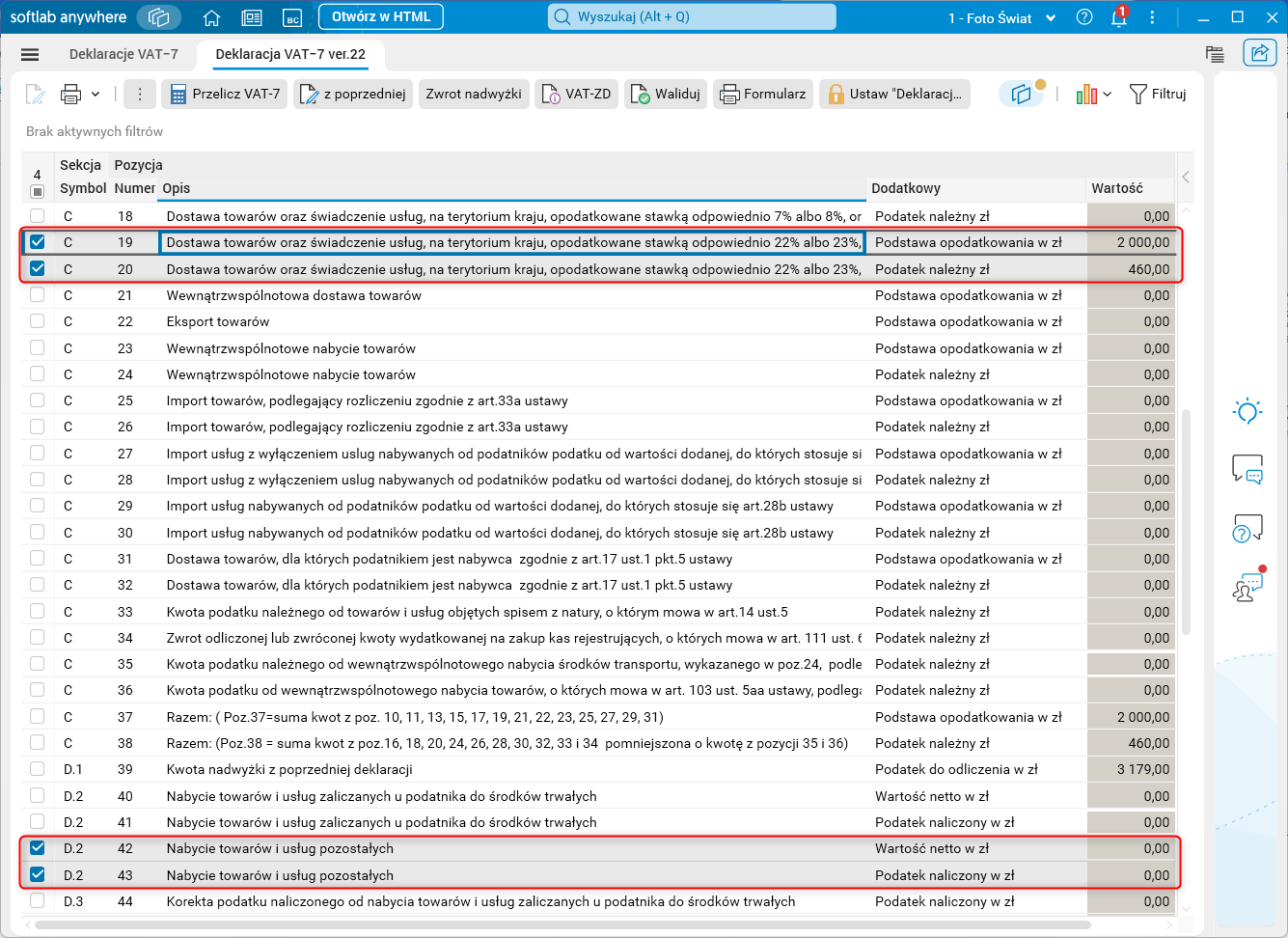The height and width of the screenshot is (938, 1288).
Task: Open the '1 - Foto Świat' company dropdown
Action: pos(1001,17)
